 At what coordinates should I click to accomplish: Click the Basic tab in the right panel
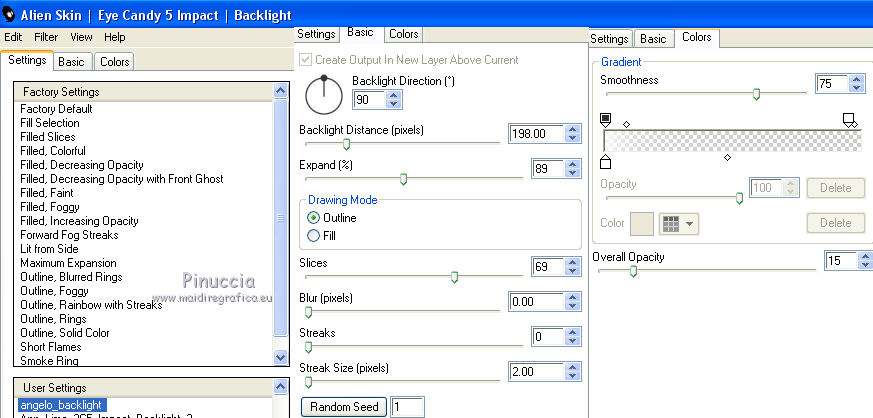(x=653, y=39)
